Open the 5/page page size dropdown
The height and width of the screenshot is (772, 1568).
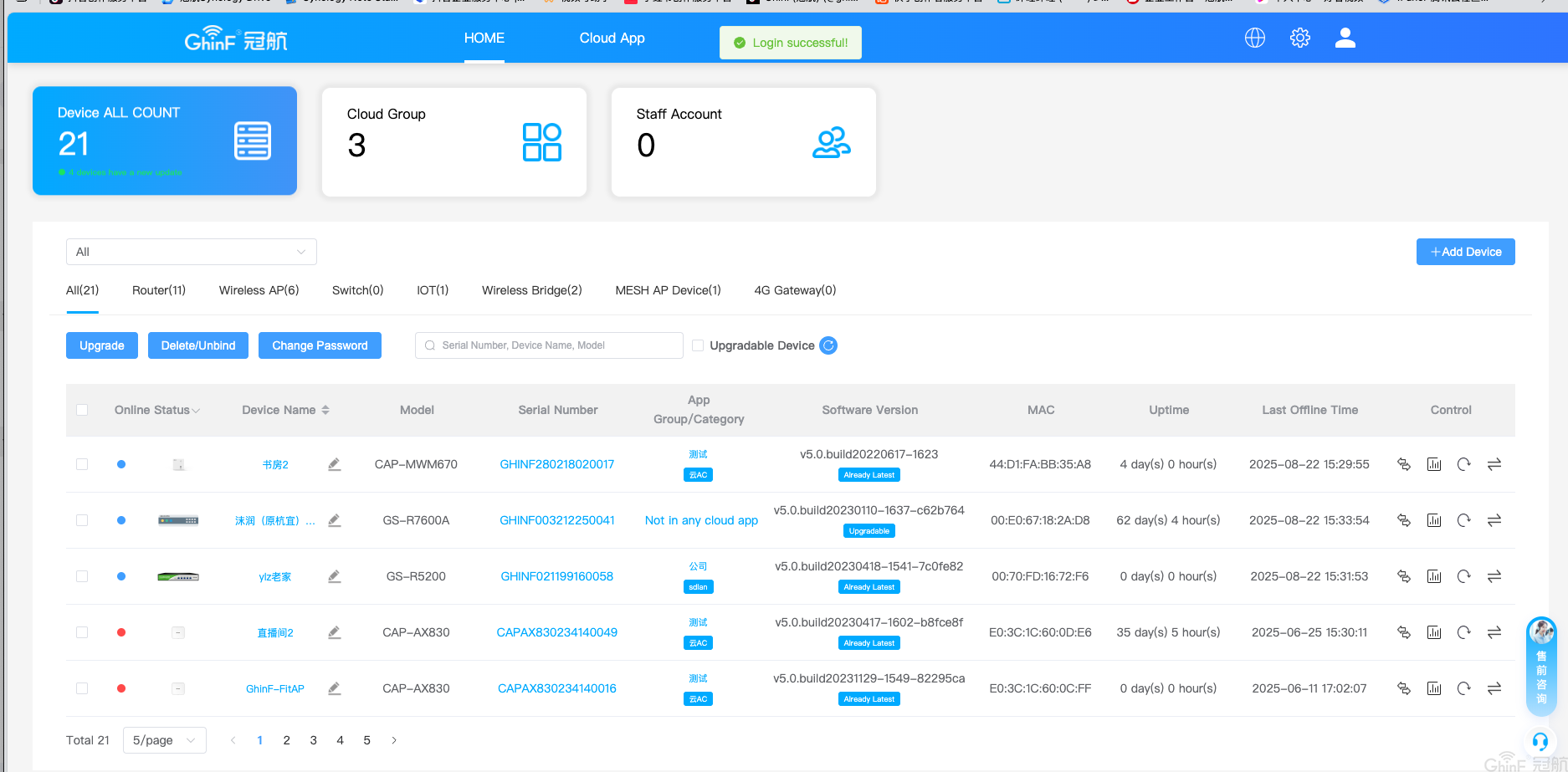tap(164, 740)
